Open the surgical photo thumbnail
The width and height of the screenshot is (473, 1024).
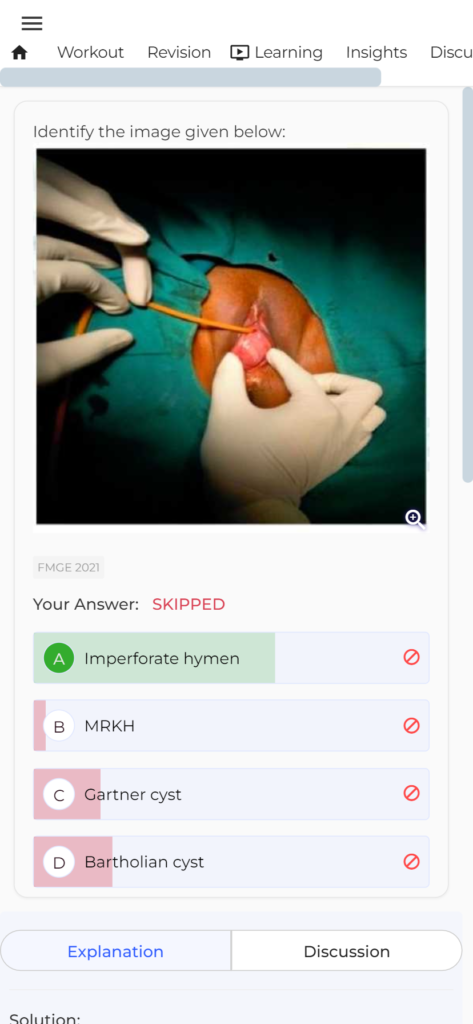pyautogui.click(x=231, y=336)
